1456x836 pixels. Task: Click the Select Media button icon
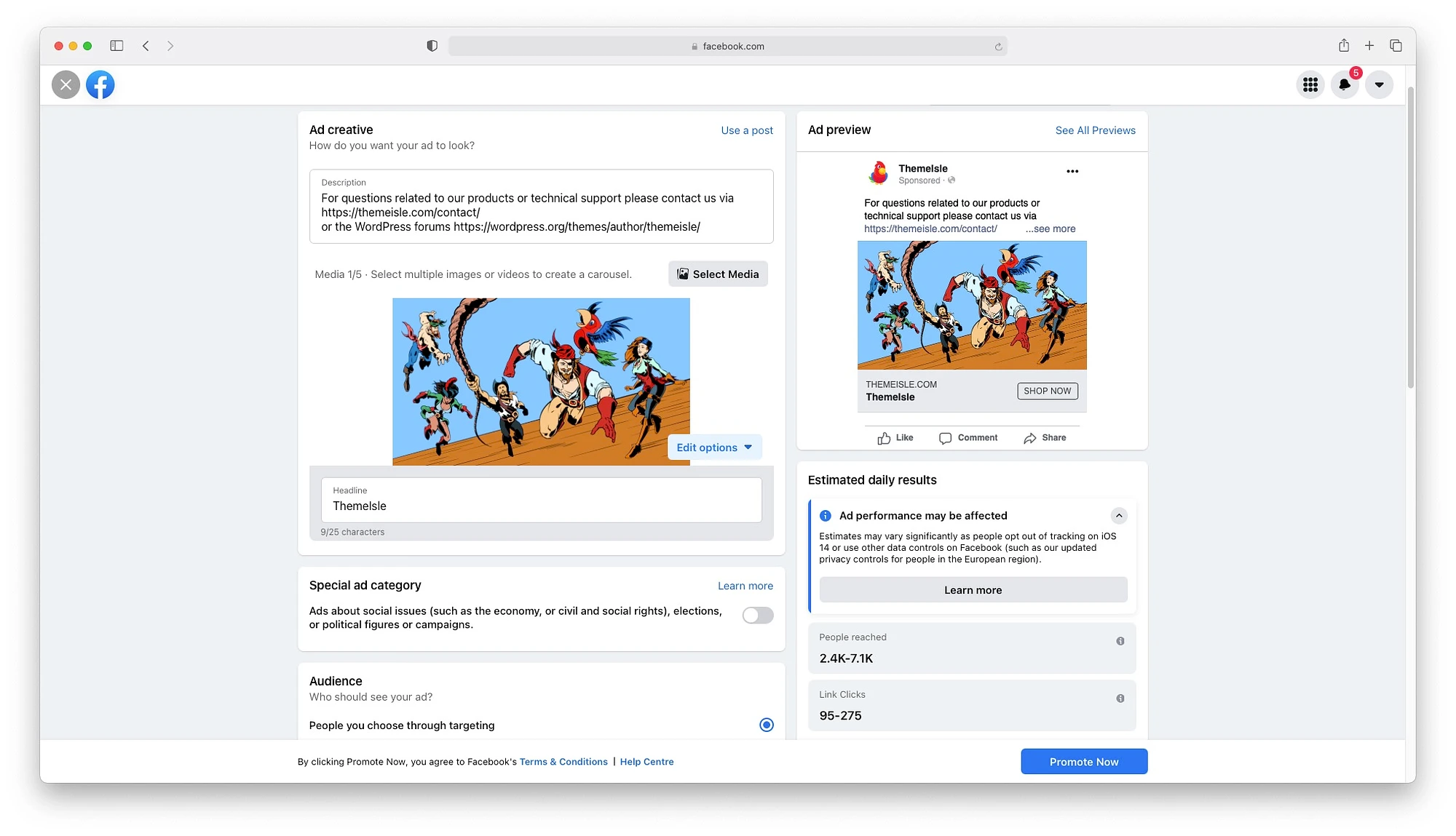[682, 273]
